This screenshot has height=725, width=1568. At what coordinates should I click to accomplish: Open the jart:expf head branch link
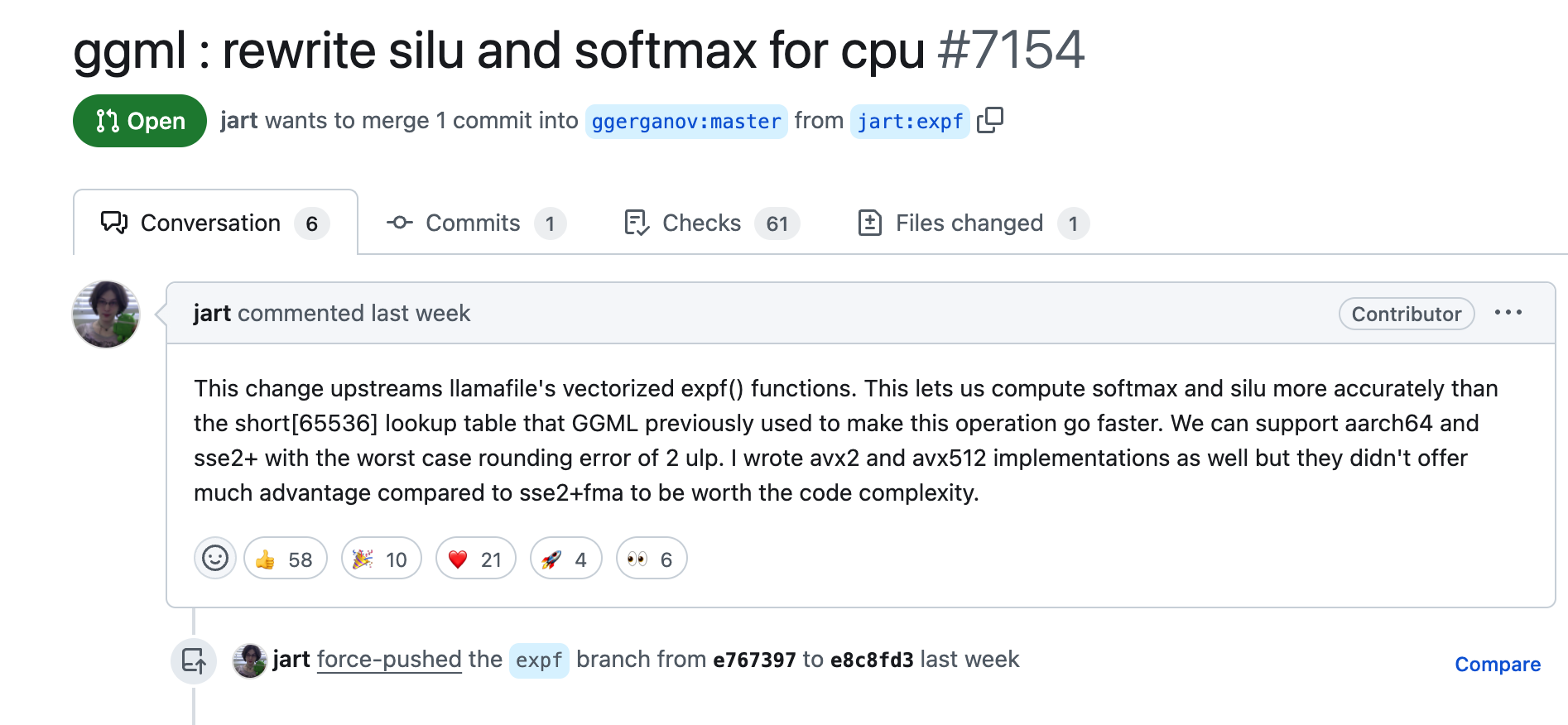point(910,122)
